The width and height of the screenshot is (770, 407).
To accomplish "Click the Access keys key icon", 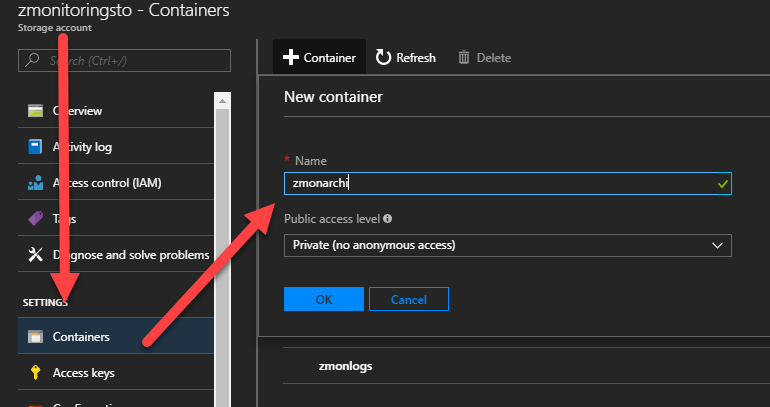I will (x=35, y=373).
